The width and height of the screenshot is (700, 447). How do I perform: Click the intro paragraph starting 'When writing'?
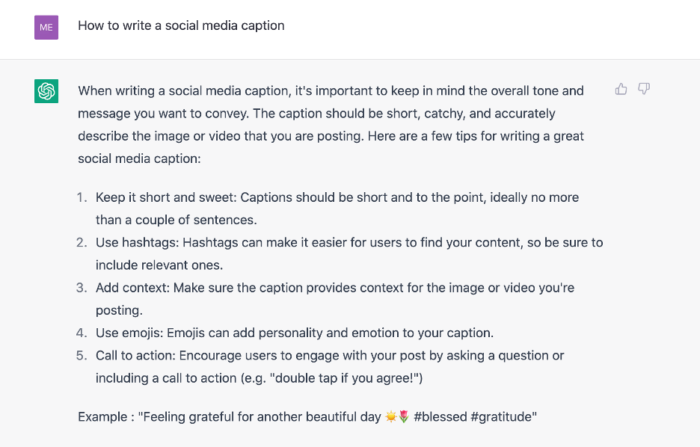[331, 125]
